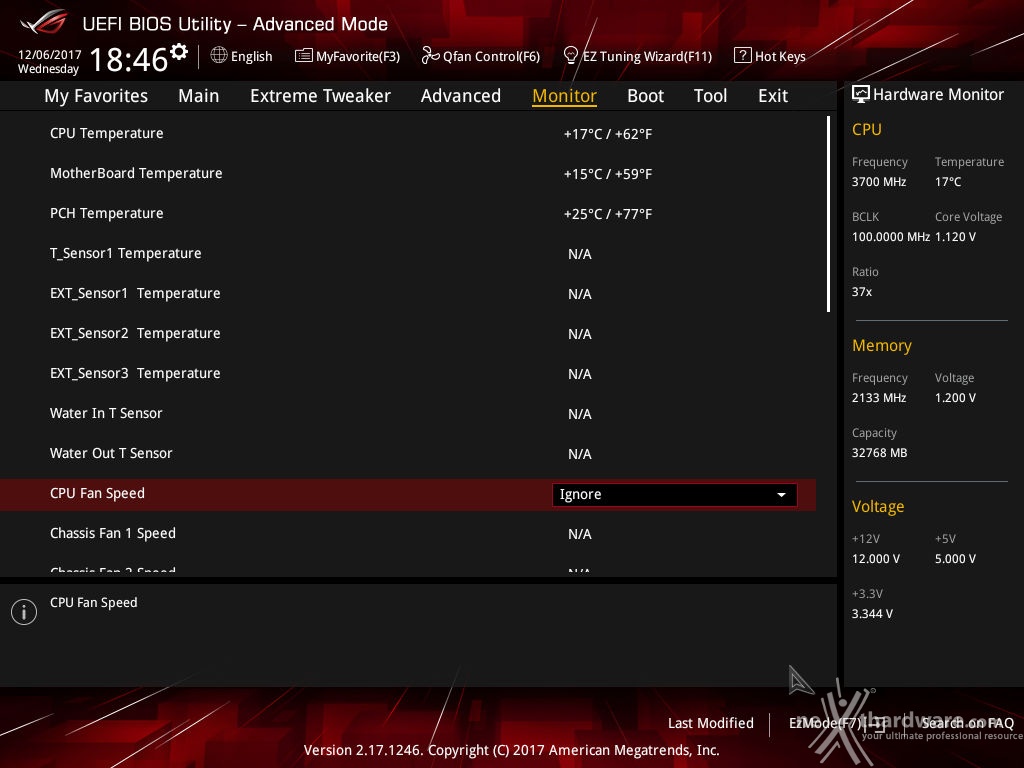
Task: Click the +25°C / +77°F PCH value
Action: tap(607, 214)
